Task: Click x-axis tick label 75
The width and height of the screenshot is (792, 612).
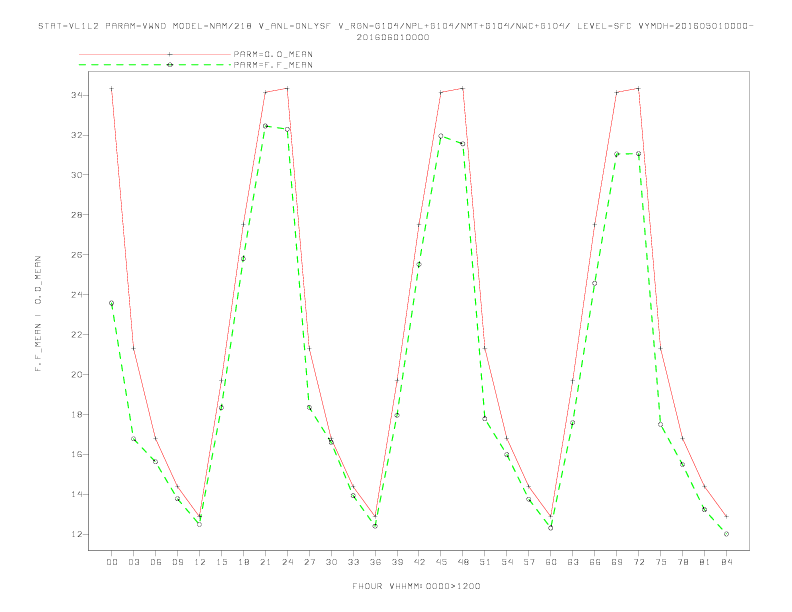Action: tap(661, 562)
